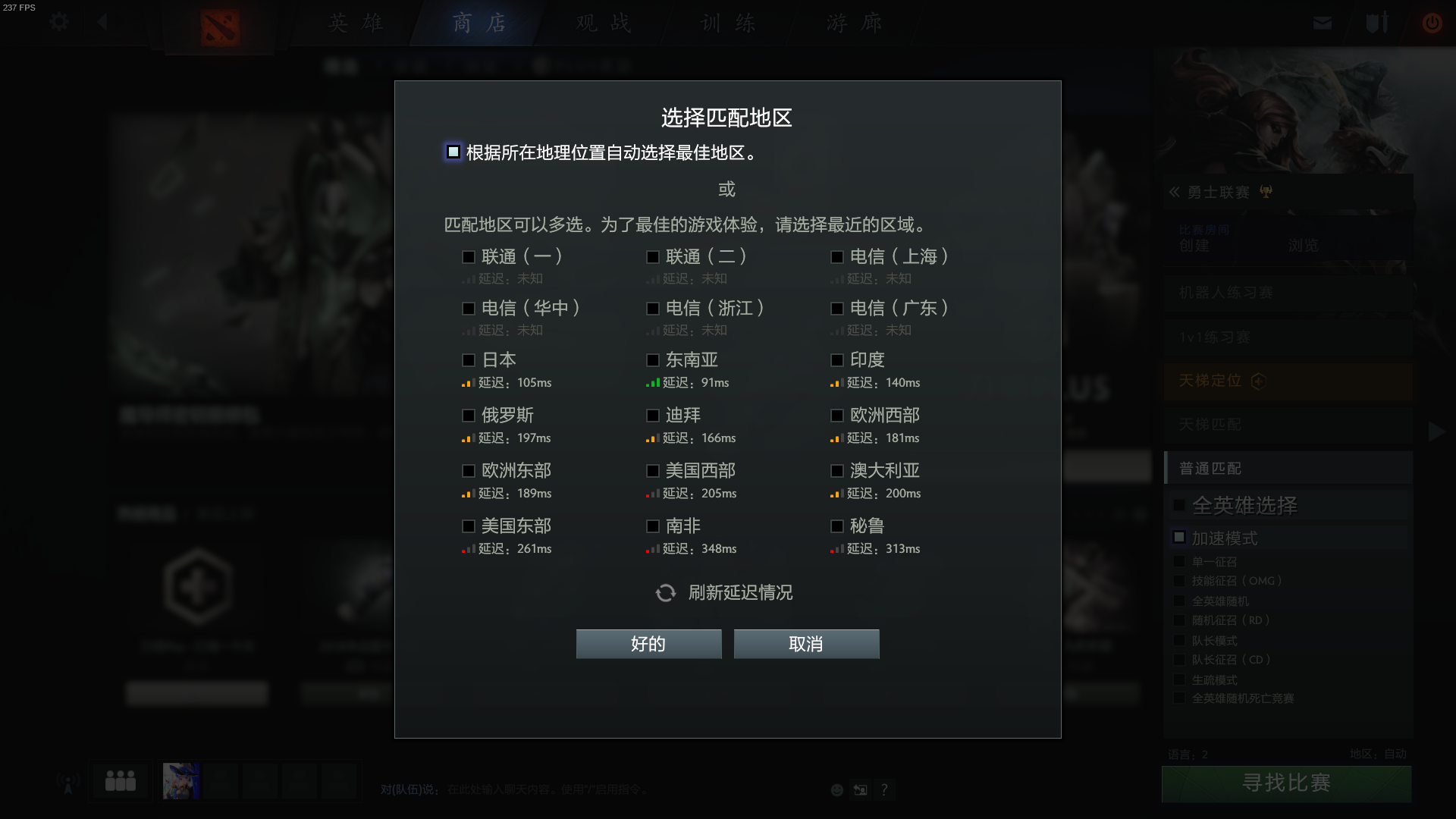Click the Dota 2 logo icon

tap(220, 27)
